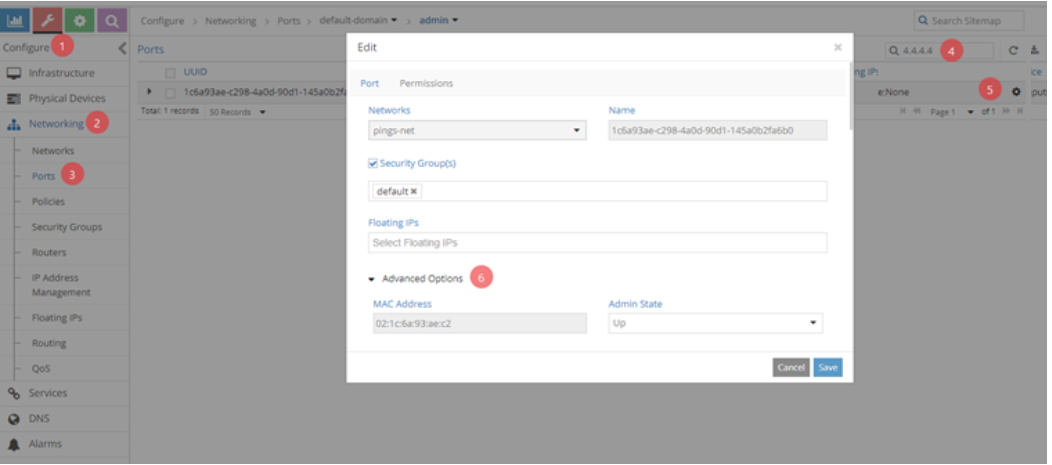Click the ports search box with 4.4.4.4

(x=939, y=50)
